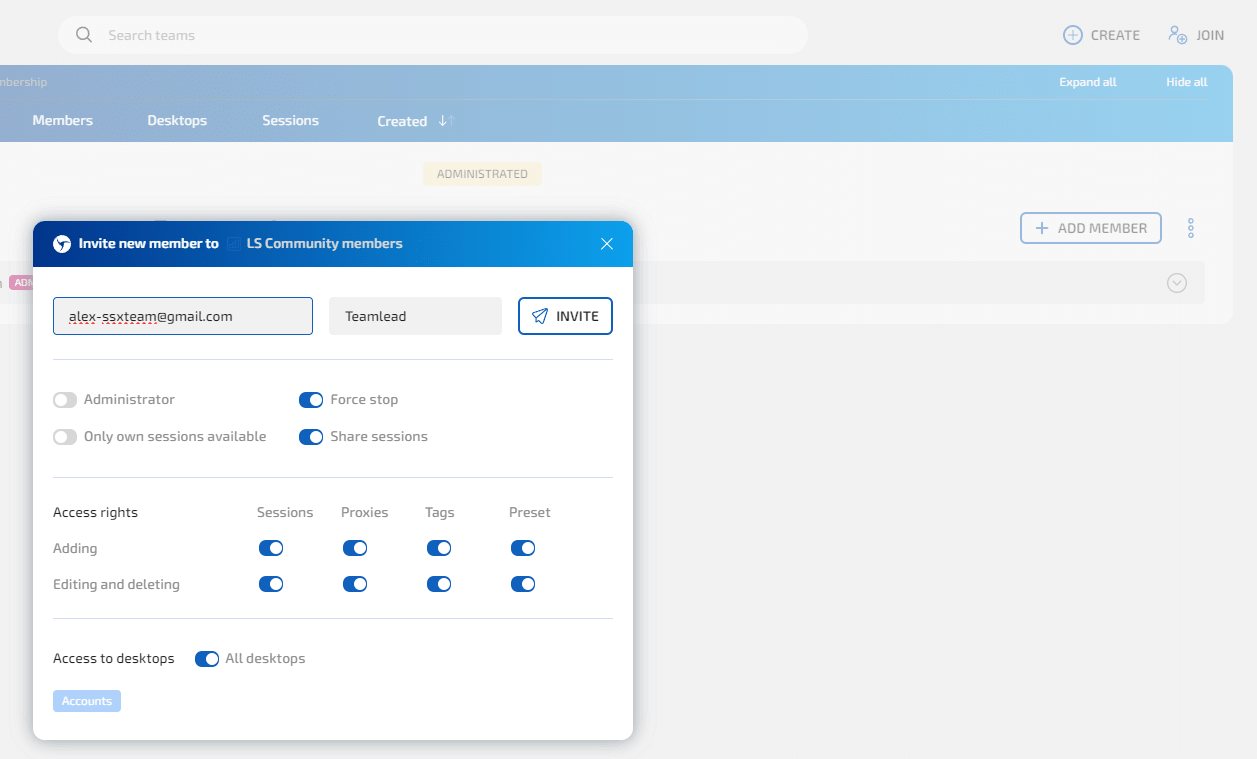Toggle Only own sessions available
Viewport: 1257px width, 759px height.
click(x=65, y=437)
